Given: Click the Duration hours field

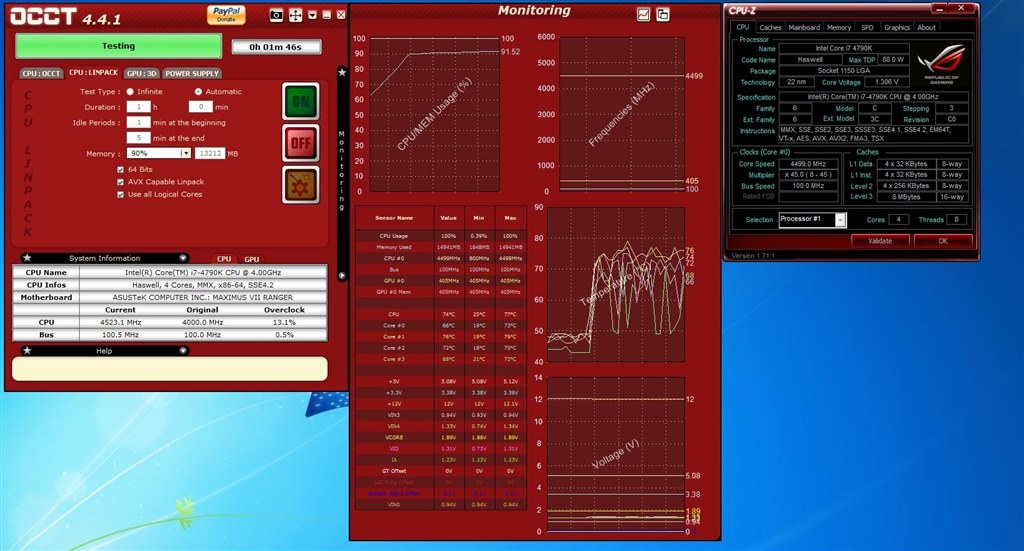Looking at the screenshot, I should [x=138, y=106].
